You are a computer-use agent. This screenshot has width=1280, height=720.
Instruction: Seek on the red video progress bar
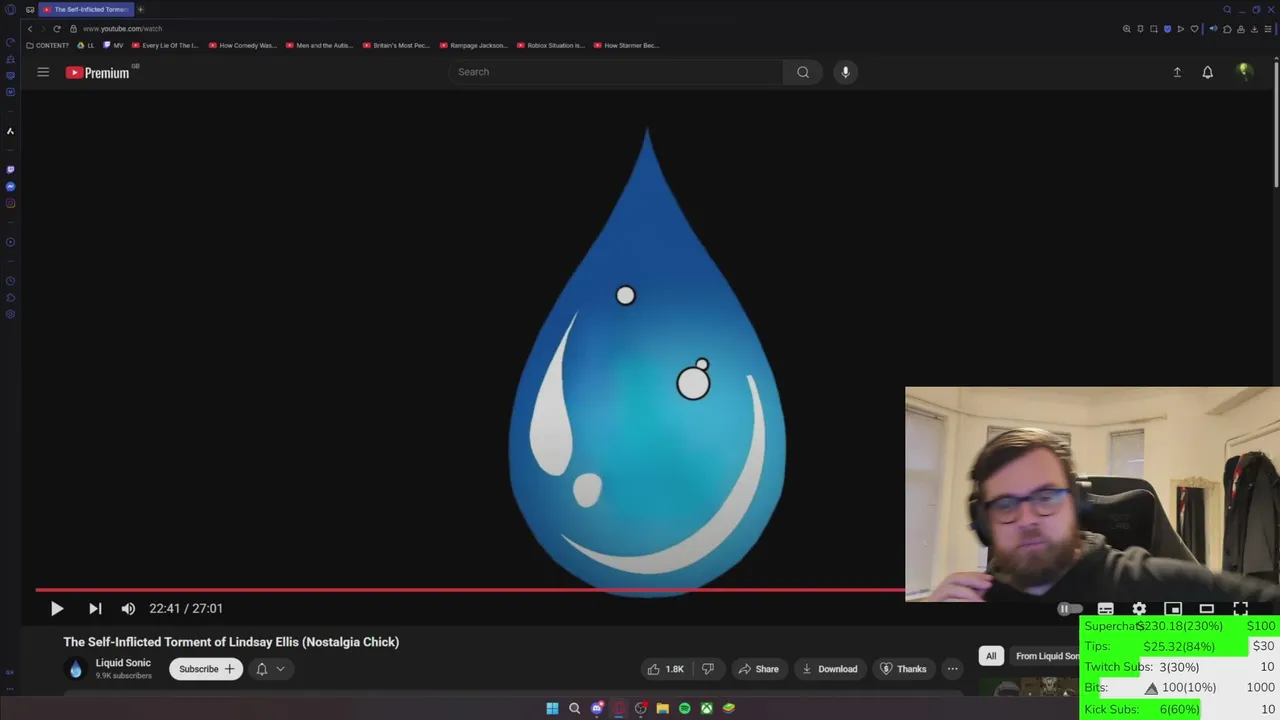pos(470,590)
